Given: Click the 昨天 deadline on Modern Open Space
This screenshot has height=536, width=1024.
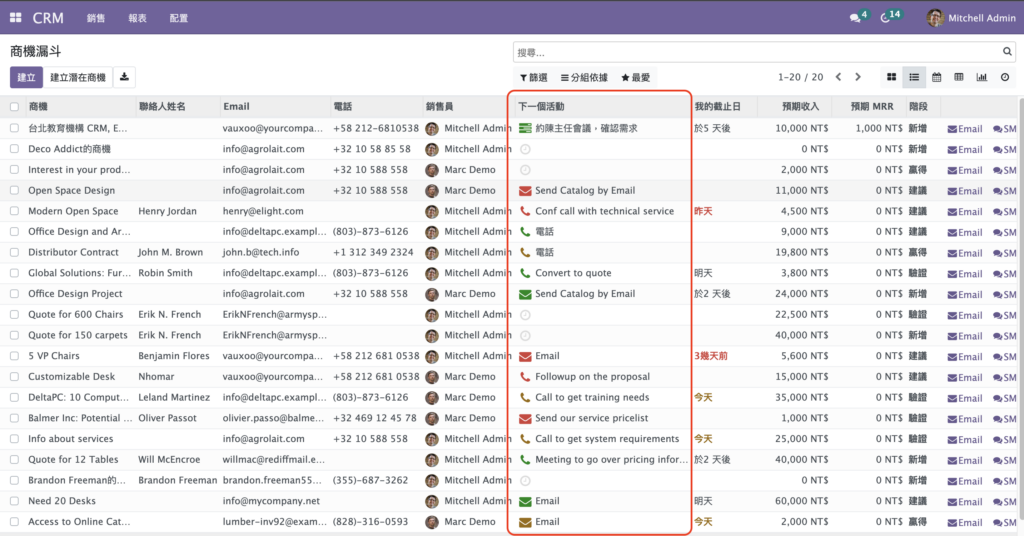Looking at the screenshot, I should [703, 212].
